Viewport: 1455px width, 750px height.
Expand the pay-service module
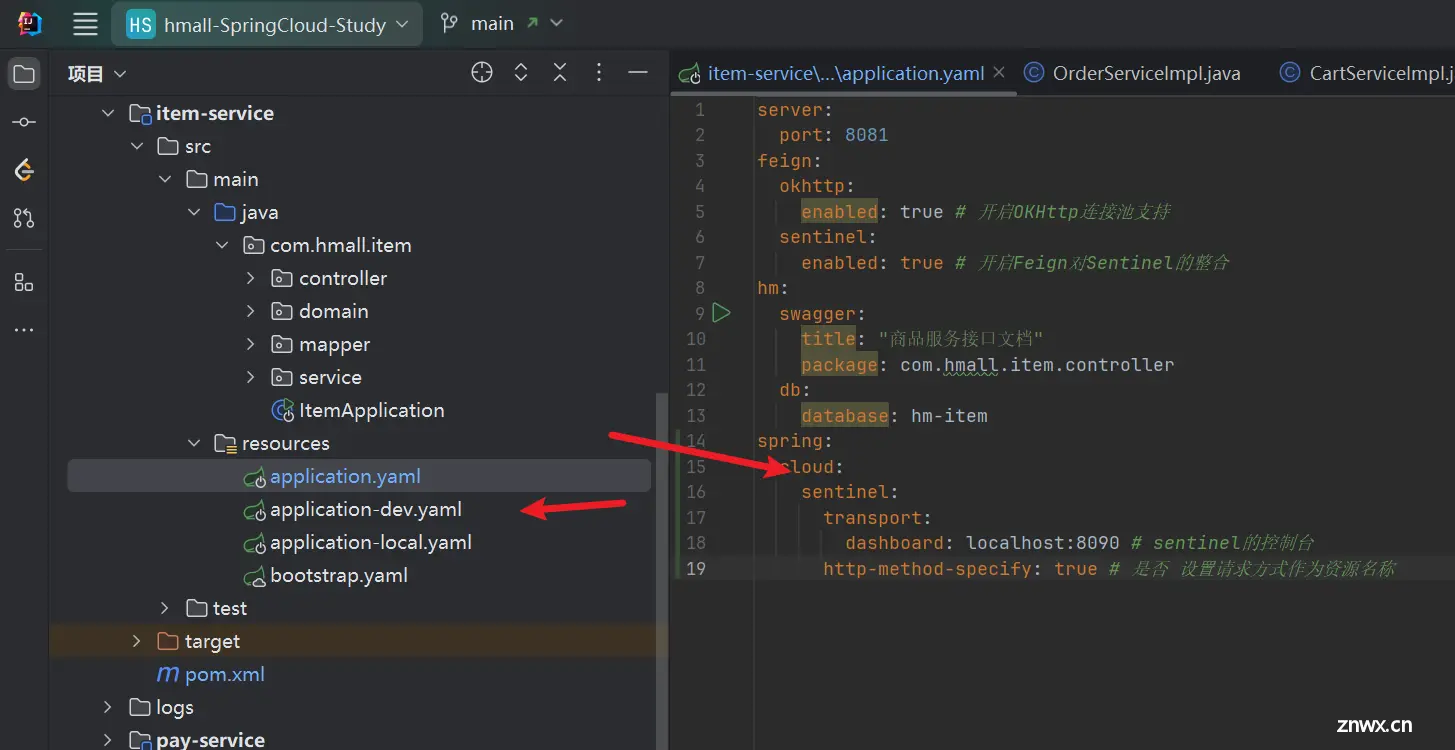(x=108, y=741)
